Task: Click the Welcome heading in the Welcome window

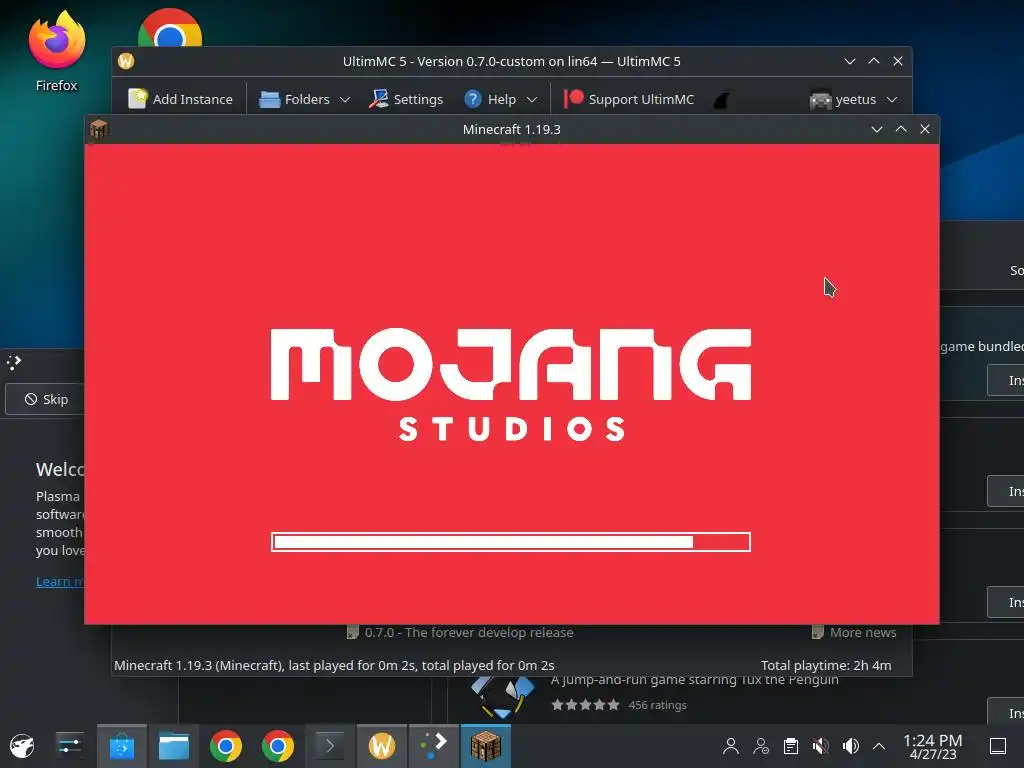Action: point(60,470)
